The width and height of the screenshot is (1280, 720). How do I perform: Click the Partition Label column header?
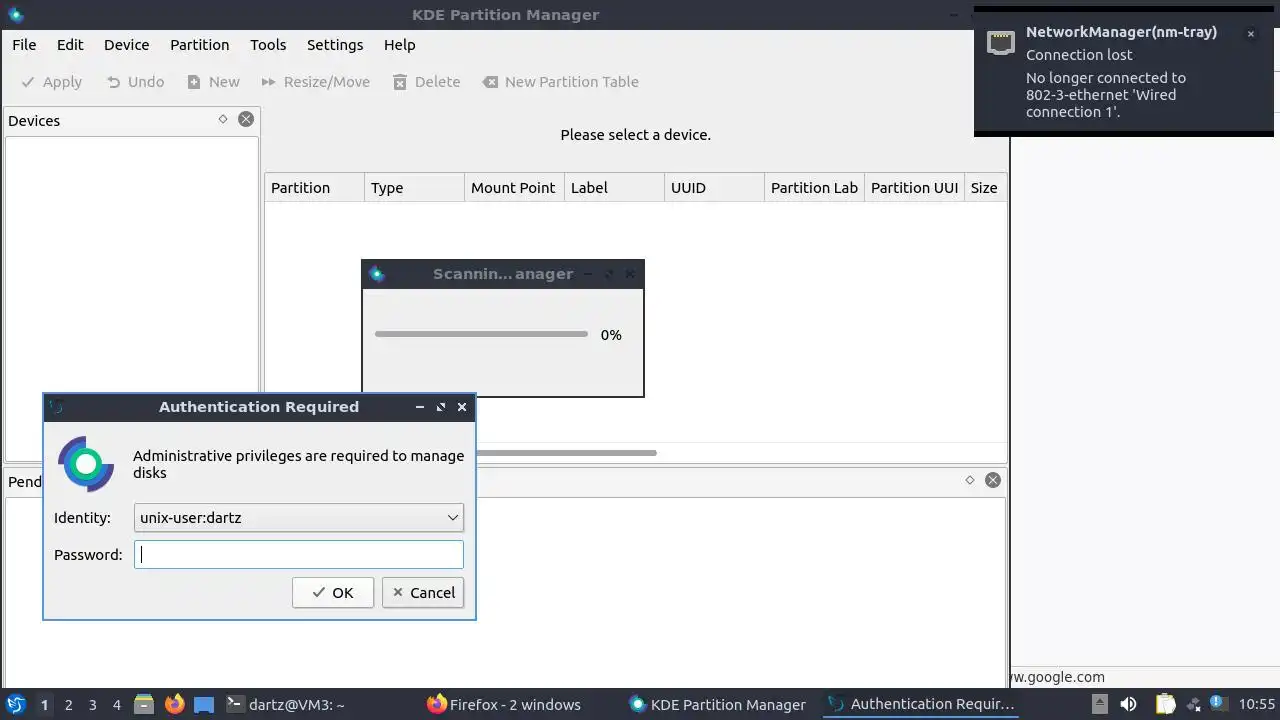[x=815, y=188]
